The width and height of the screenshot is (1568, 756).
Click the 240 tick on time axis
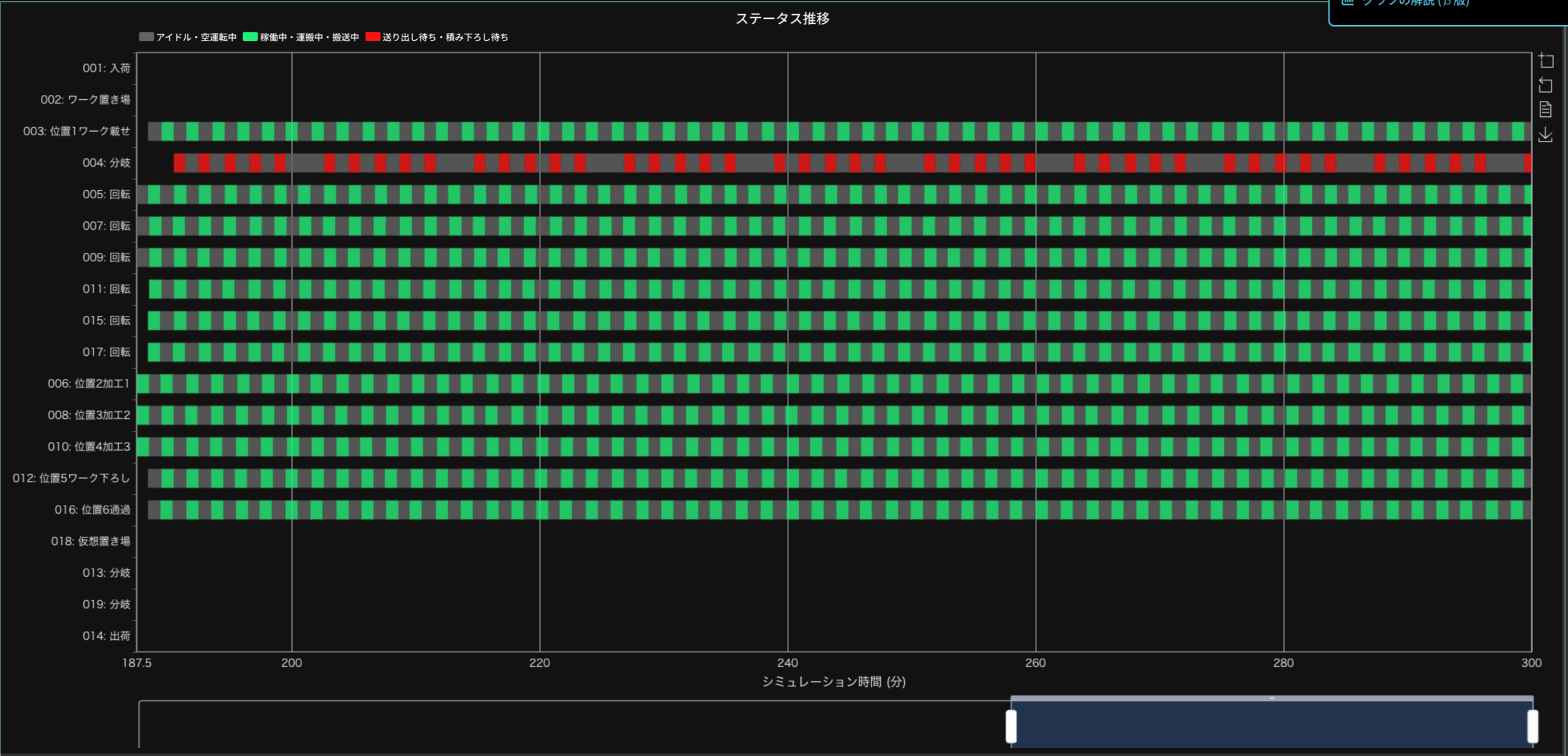coord(787,663)
